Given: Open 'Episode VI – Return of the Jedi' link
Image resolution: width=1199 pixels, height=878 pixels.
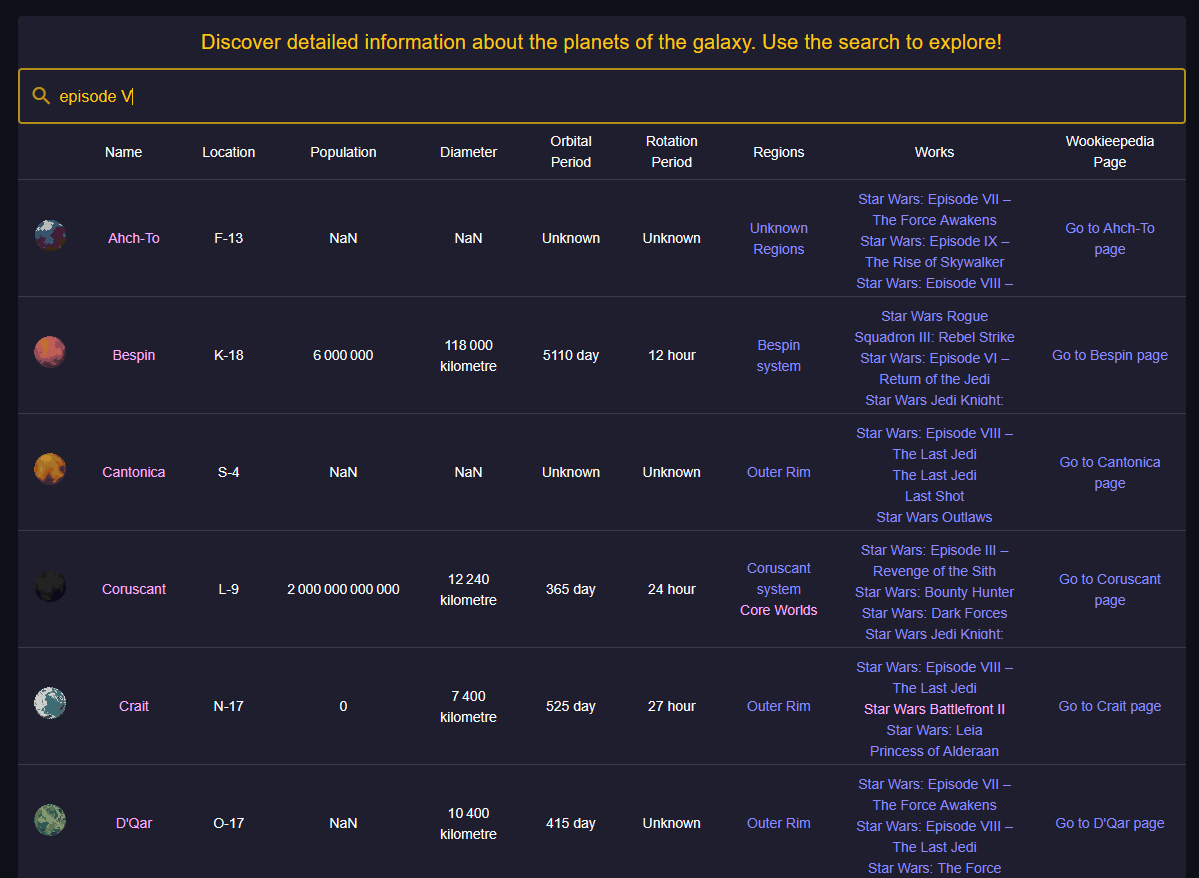Looking at the screenshot, I should pos(934,369).
